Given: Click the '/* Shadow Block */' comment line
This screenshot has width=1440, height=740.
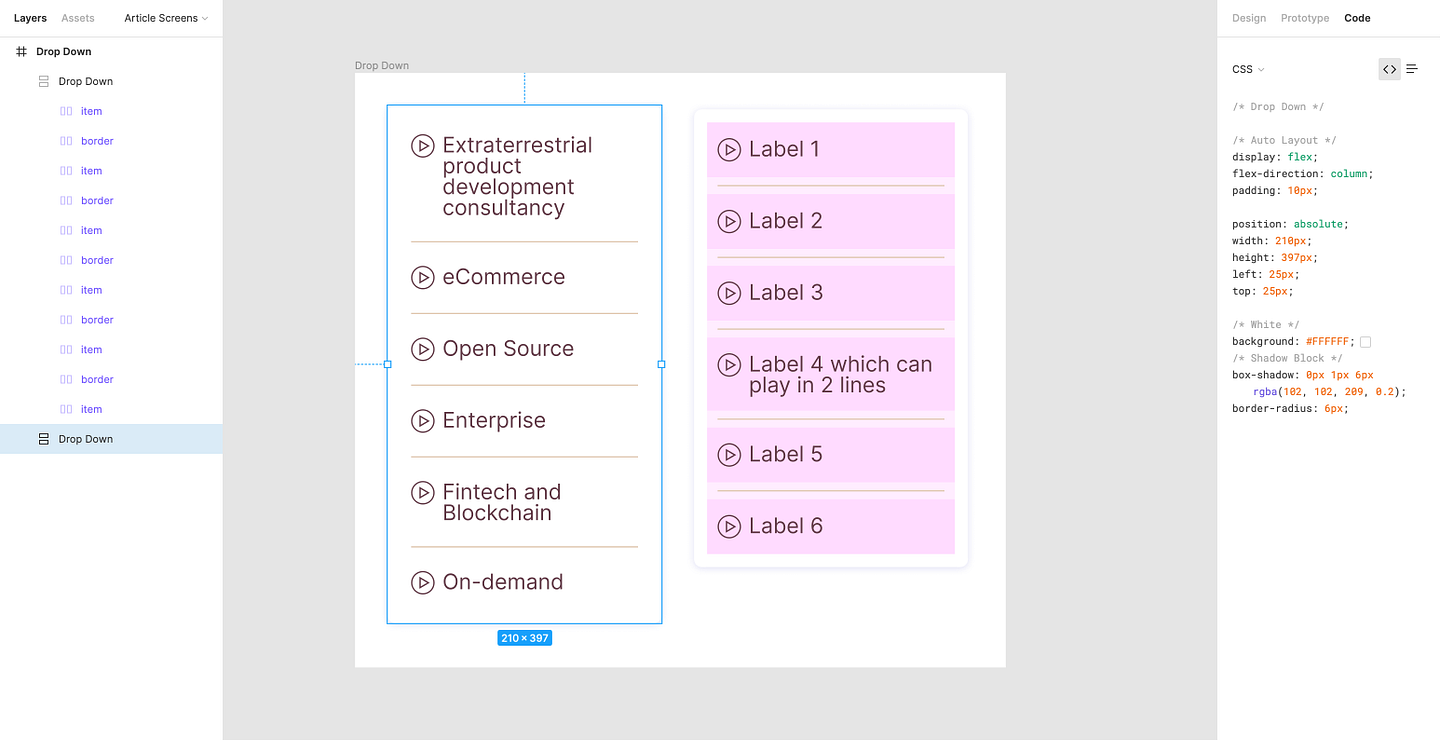Looking at the screenshot, I should pyautogui.click(x=1287, y=358).
